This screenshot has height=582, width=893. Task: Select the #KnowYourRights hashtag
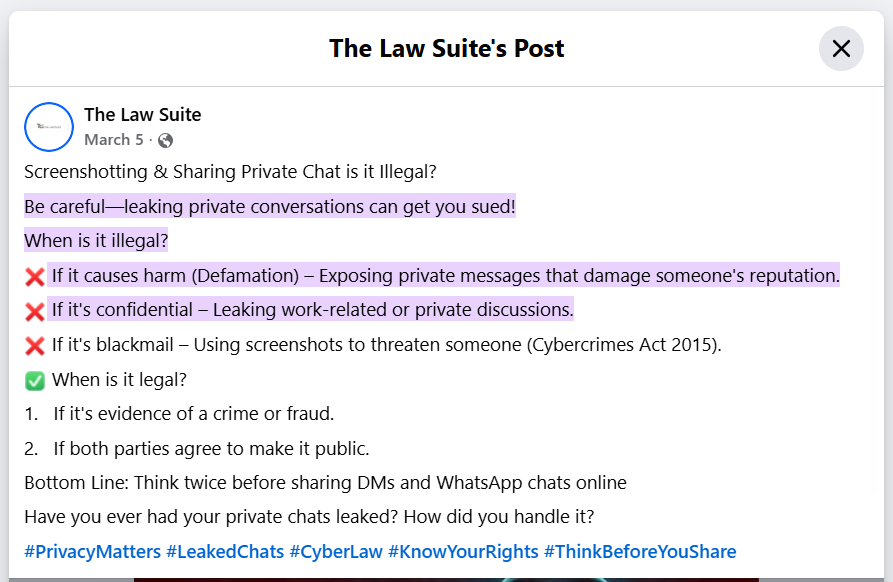tap(463, 551)
